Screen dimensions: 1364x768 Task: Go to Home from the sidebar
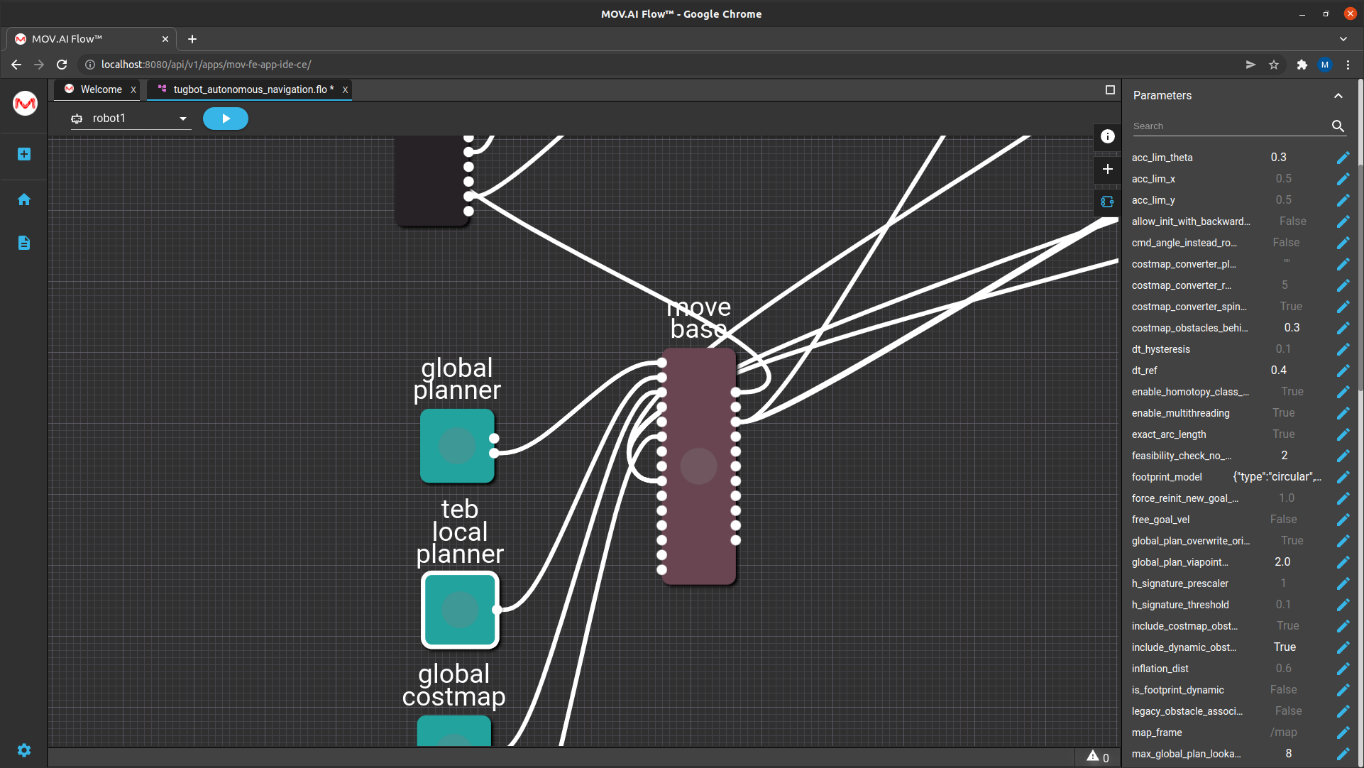coord(24,199)
